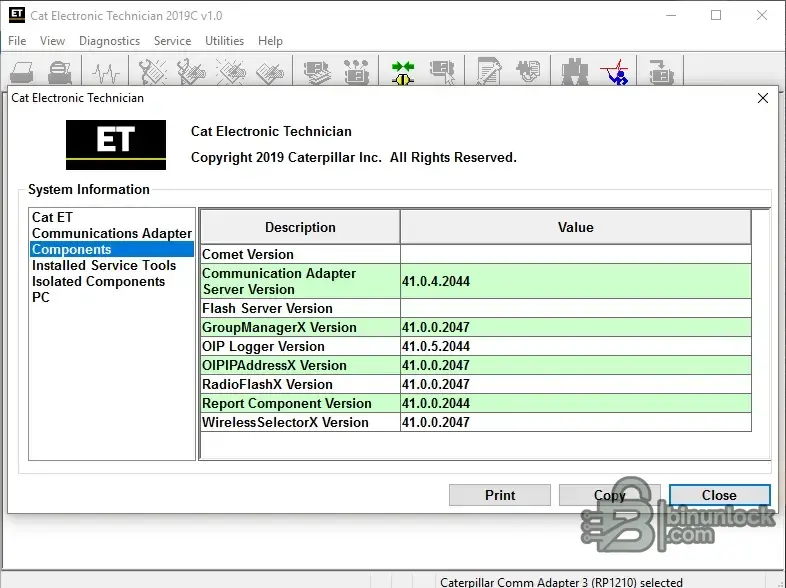
Task: Open the Diagnostics menu
Action: pos(109,41)
